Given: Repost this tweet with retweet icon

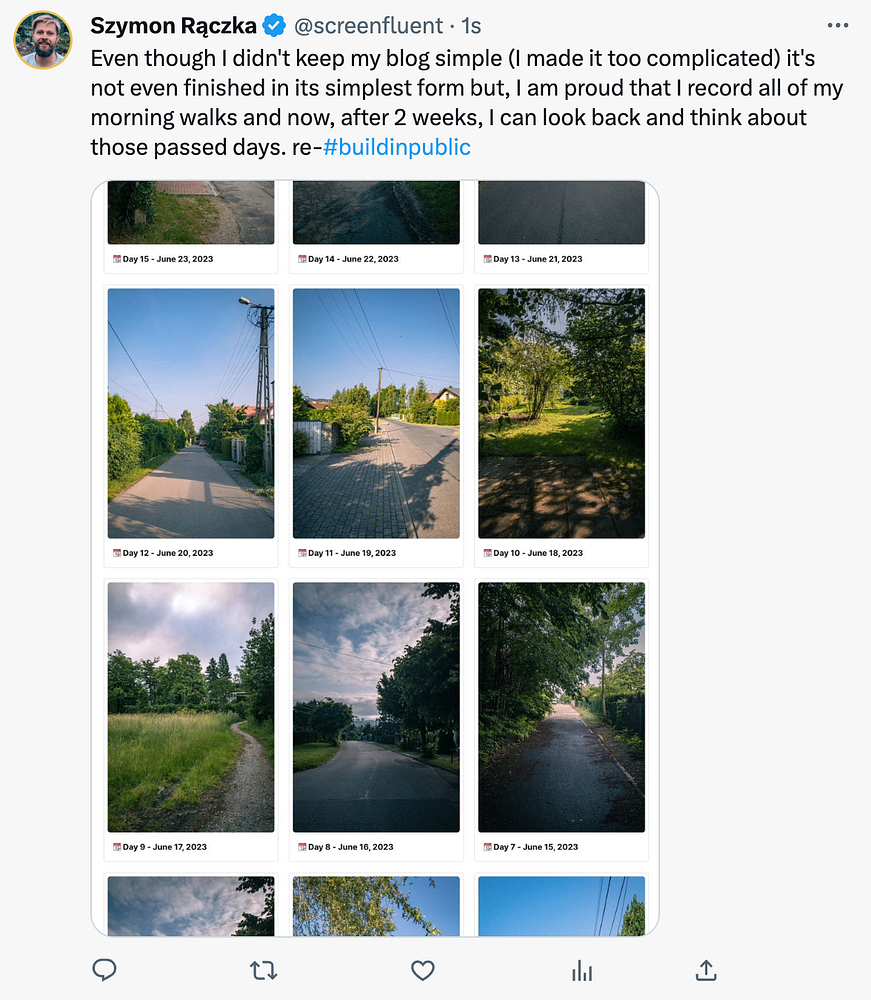Looking at the screenshot, I should click(x=263, y=971).
